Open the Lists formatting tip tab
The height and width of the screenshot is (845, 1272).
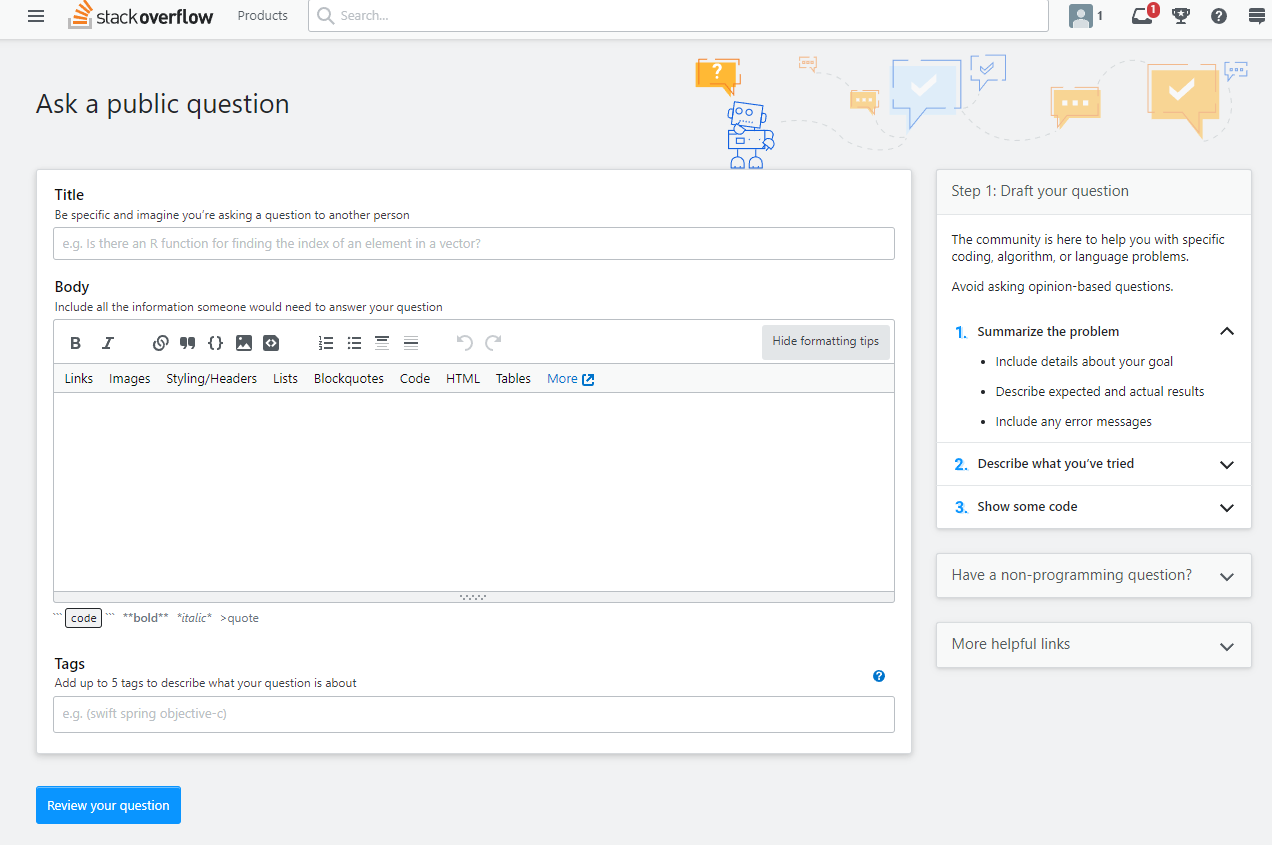click(286, 379)
